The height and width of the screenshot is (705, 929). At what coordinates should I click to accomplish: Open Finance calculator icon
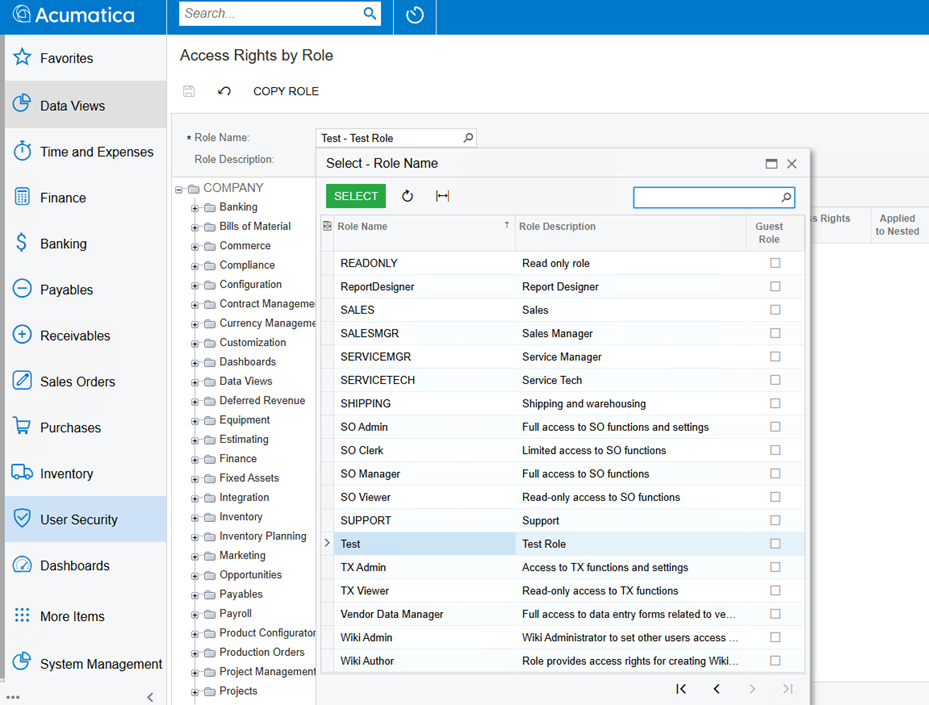[x=22, y=196]
